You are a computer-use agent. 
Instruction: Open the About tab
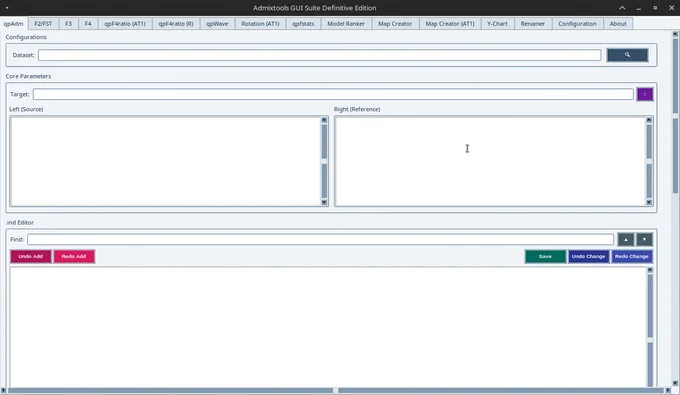[618, 24]
